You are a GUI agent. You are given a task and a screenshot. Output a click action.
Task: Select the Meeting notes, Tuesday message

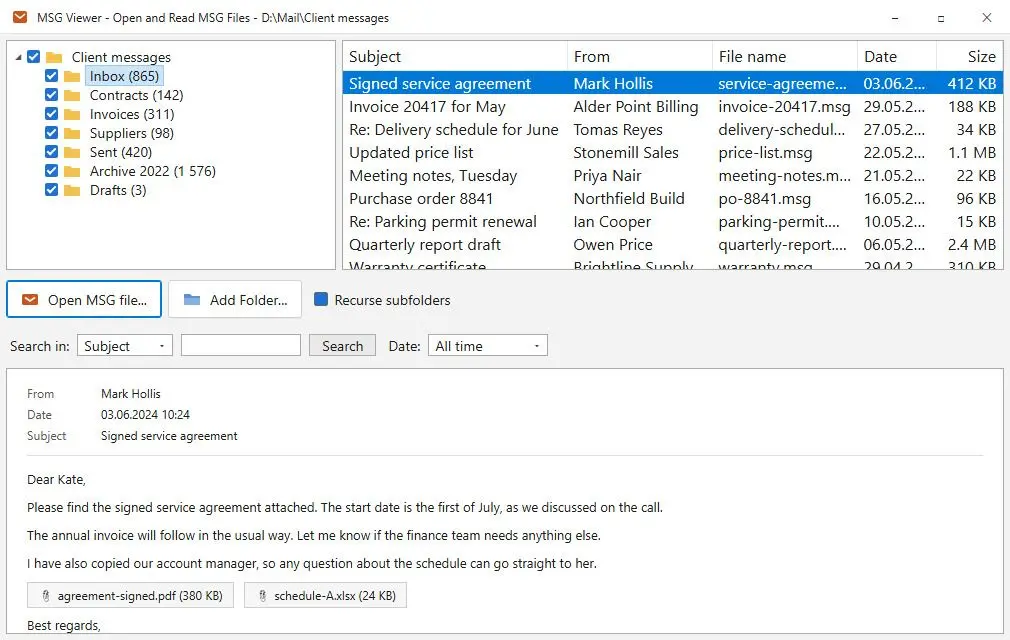[672, 176]
